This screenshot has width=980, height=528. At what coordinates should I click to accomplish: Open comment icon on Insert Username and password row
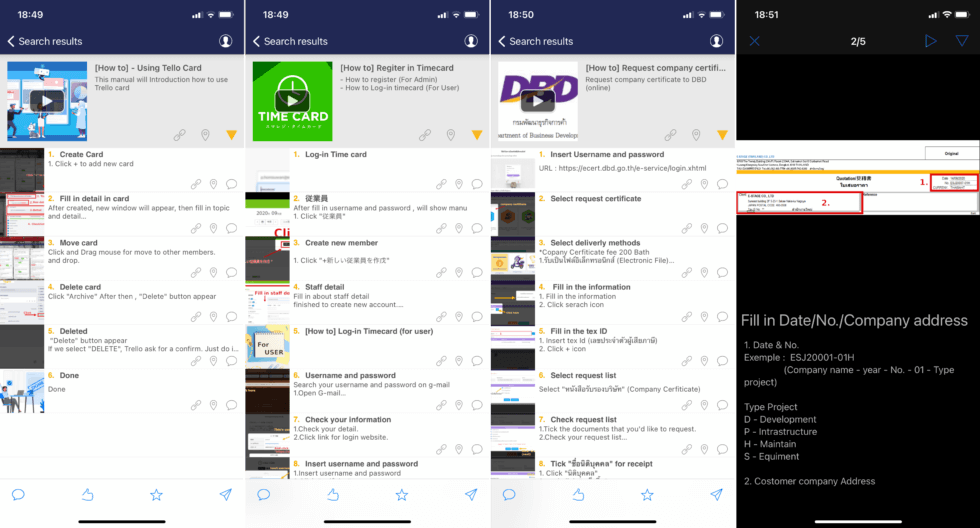722,184
